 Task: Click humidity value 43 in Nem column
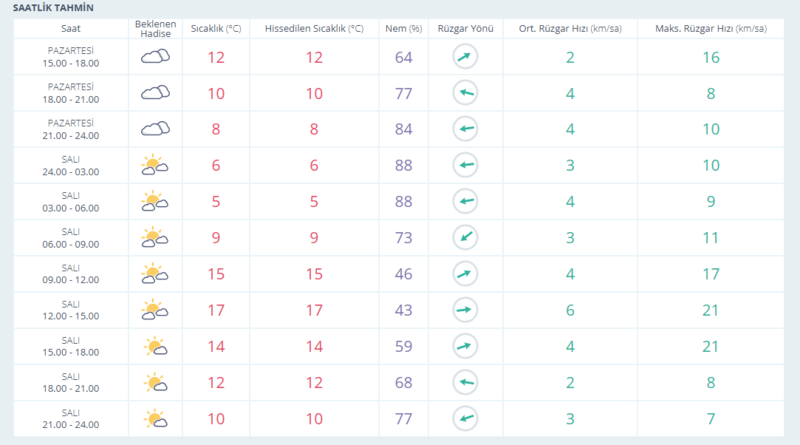pyautogui.click(x=403, y=310)
